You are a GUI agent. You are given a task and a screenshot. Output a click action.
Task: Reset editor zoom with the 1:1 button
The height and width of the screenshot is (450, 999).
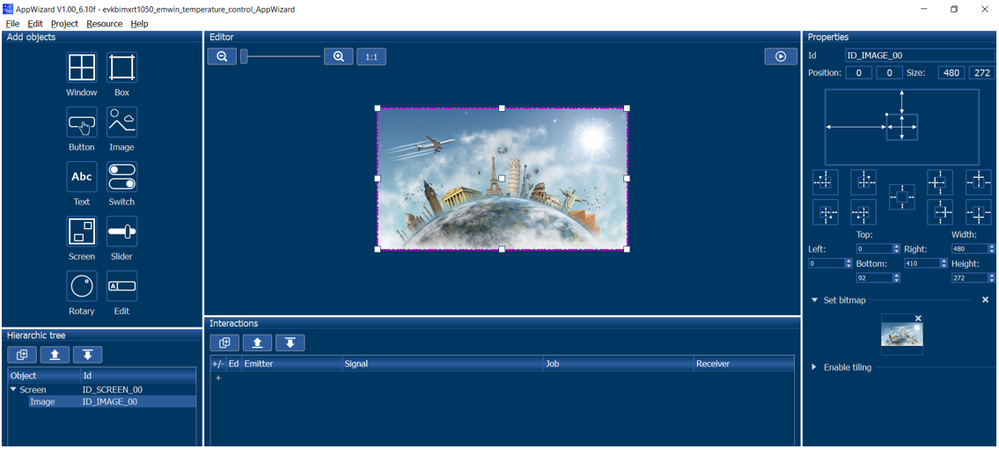click(371, 57)
